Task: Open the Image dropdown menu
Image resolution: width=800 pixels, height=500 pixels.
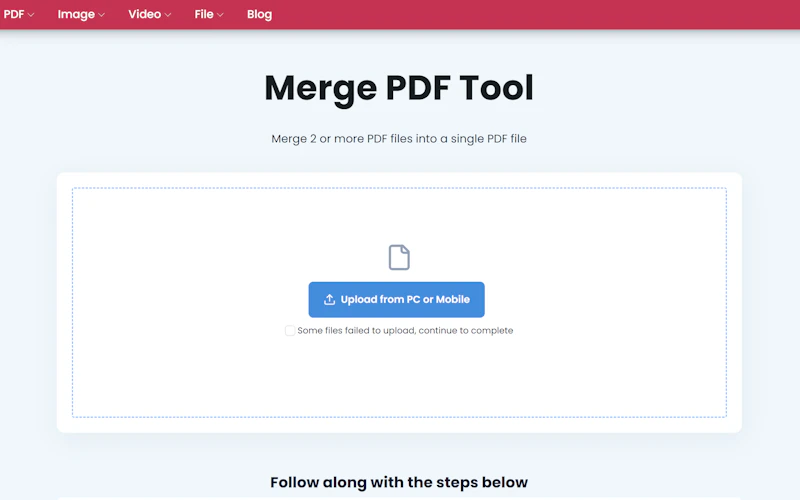Action: (x=81, y=14)
